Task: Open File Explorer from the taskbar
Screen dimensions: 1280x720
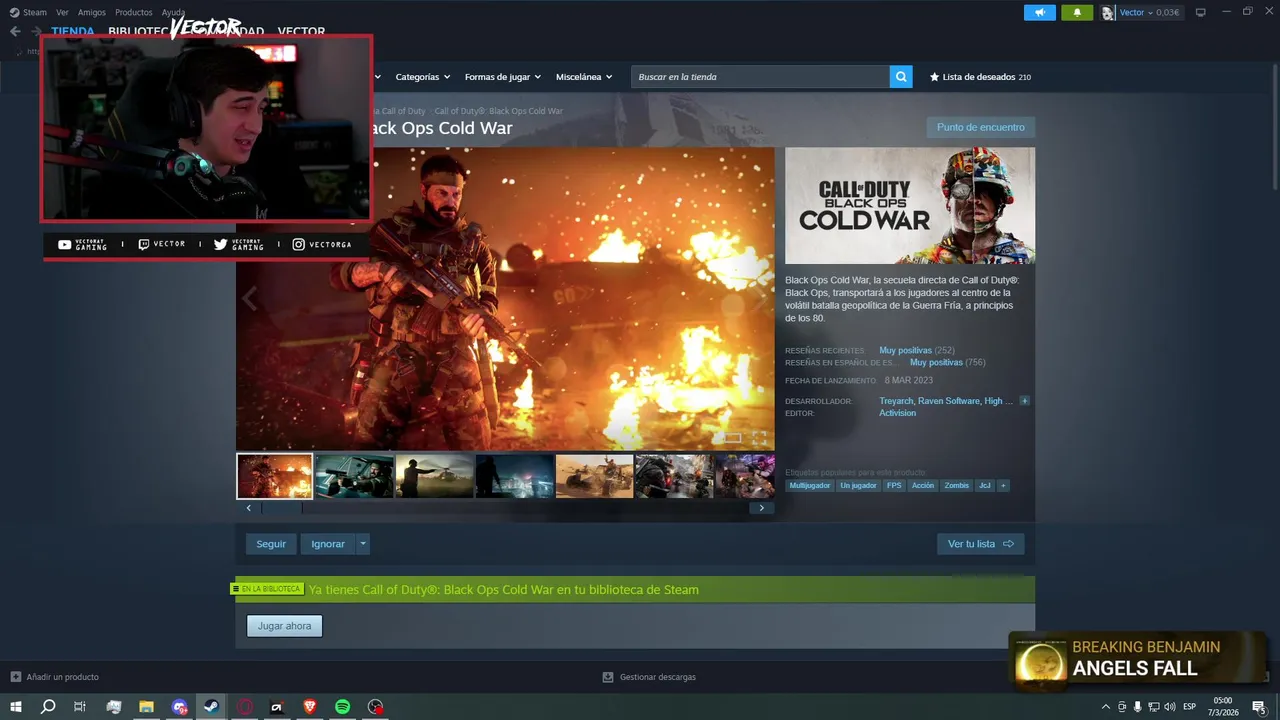Action: pos(146,707)
